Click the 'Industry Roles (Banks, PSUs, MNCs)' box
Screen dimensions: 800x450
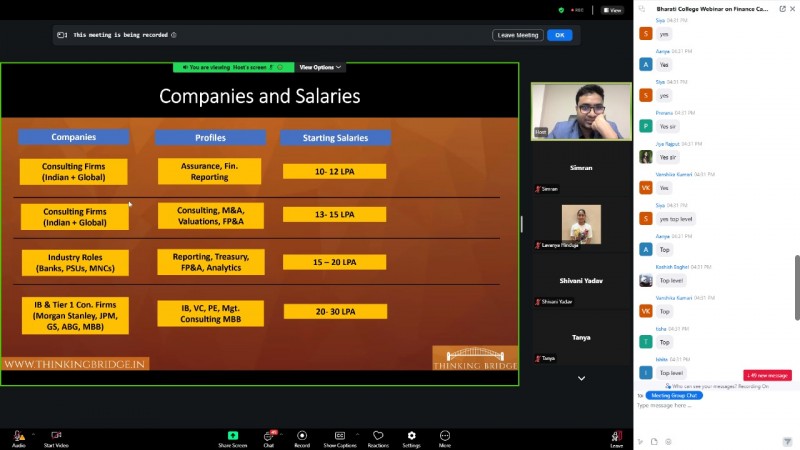tap(75, 263)
